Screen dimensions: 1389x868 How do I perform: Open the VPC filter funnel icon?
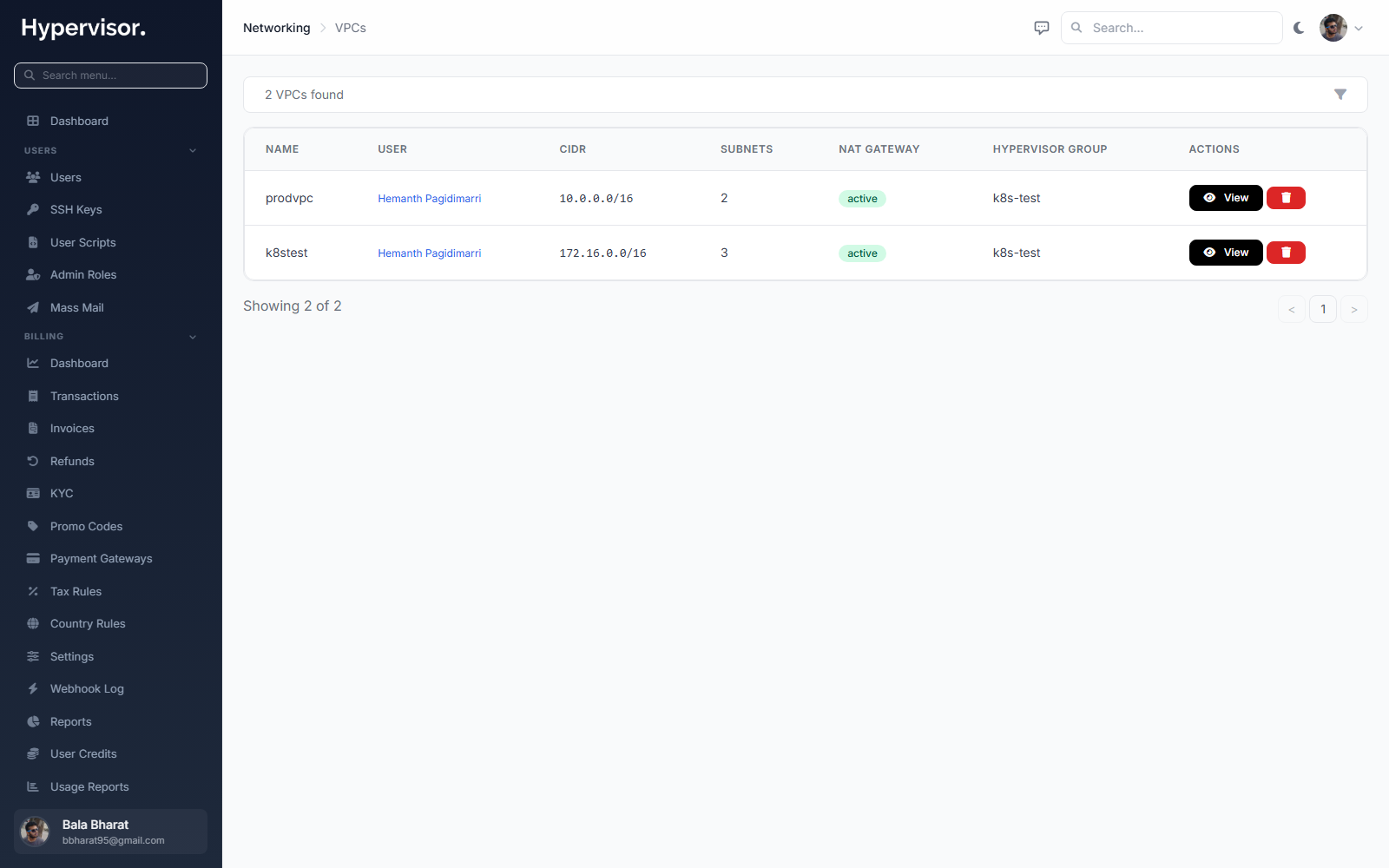[x=1340, y=95]
